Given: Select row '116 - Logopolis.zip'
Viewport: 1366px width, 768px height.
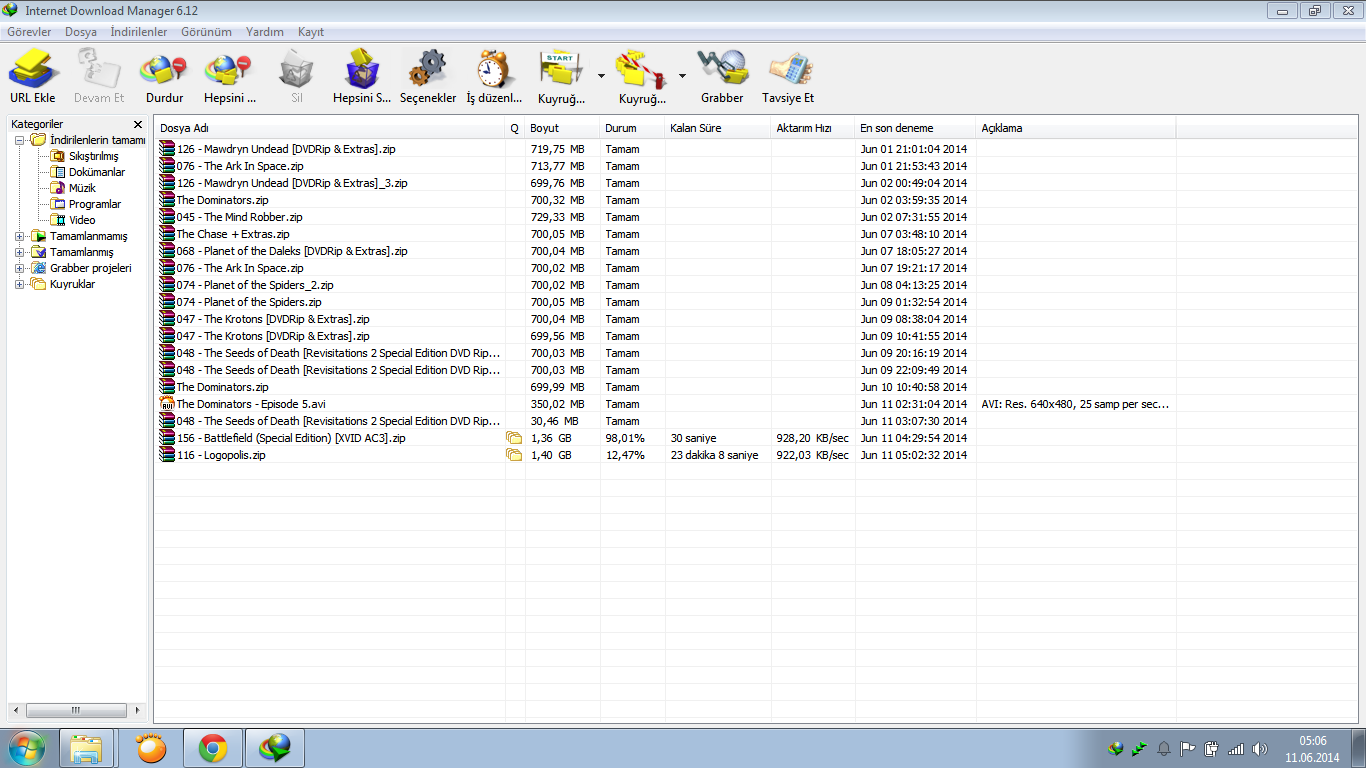Looking at the screenshot, I should pos(666,455).
